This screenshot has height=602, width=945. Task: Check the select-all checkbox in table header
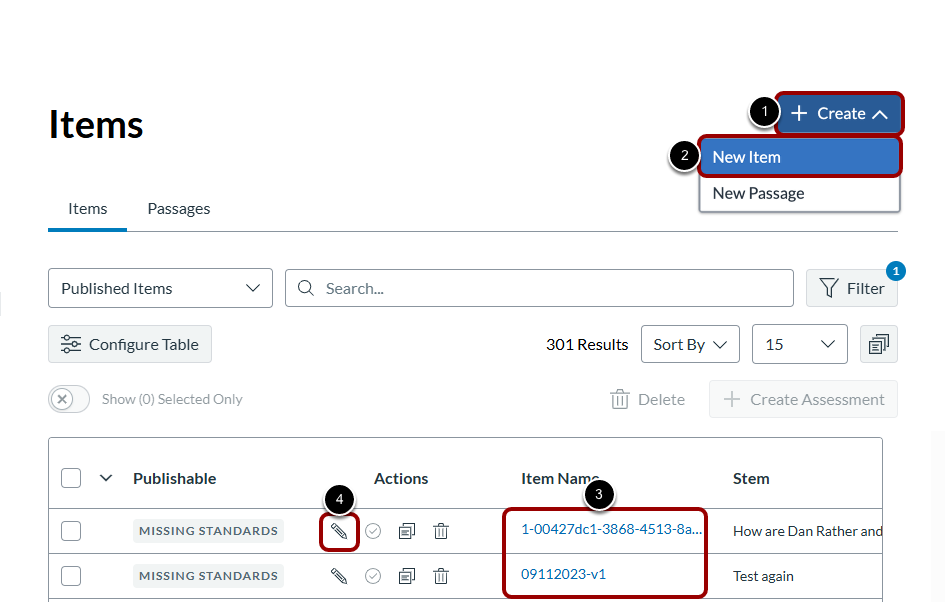[71, 478]
